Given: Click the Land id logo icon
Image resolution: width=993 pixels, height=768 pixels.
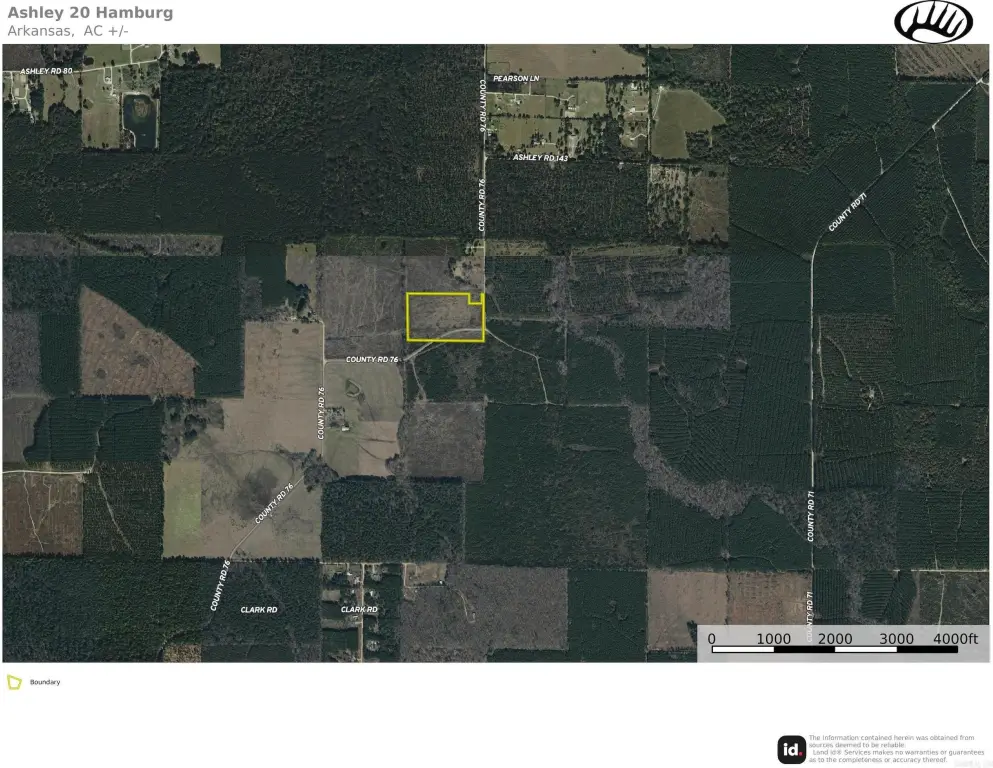Looking at the screenshot, I should tap(792, 749).
